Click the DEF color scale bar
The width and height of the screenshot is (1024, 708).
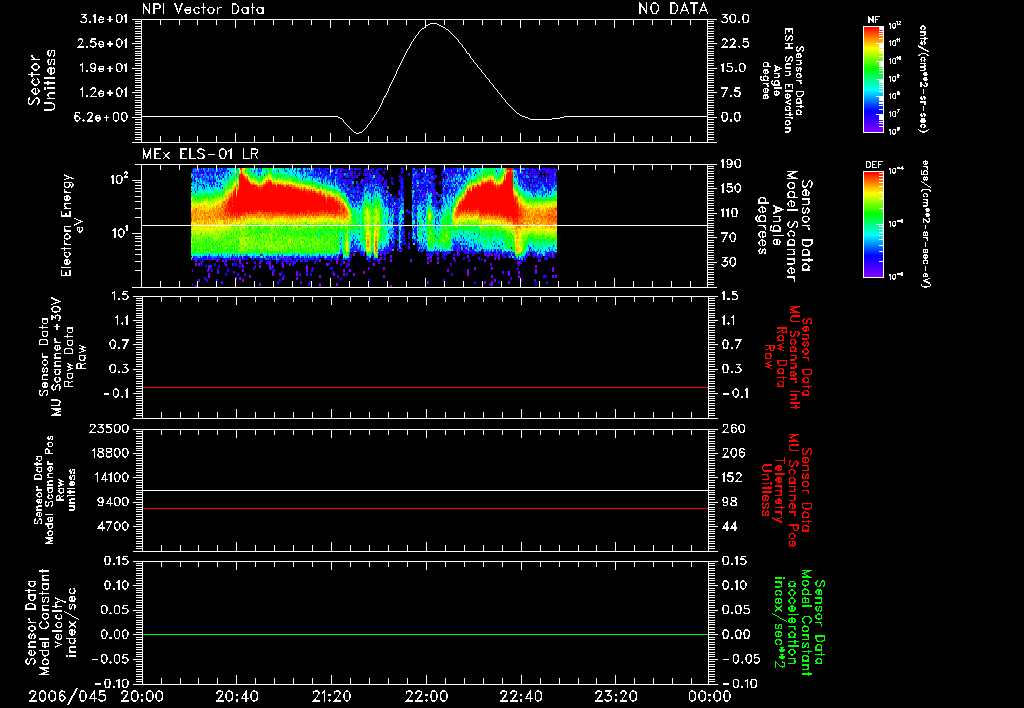(x=875, y=222)
